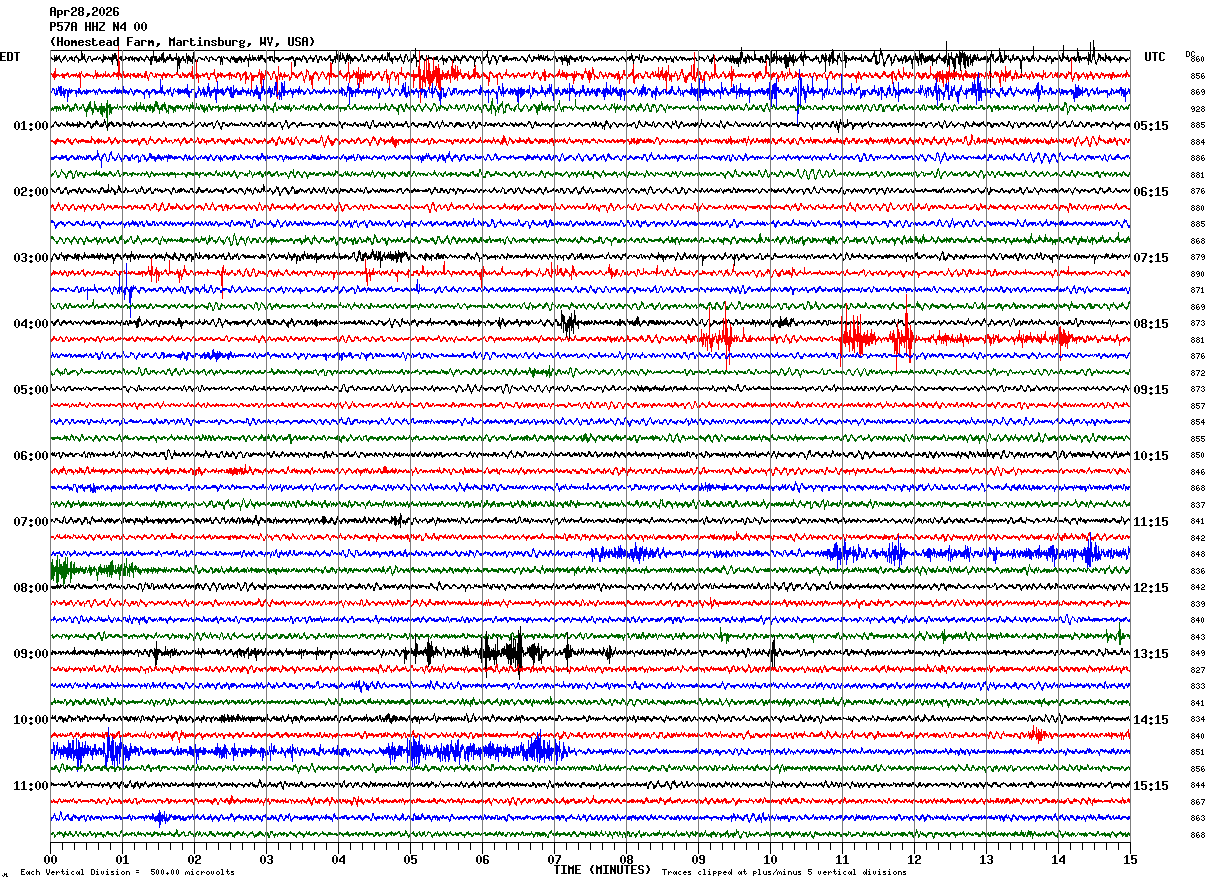Image resolution: width=1210 pixels, height=886 pixels.
Task: Click the 01:00 EDT time label
Action: [x=31, y=126]
